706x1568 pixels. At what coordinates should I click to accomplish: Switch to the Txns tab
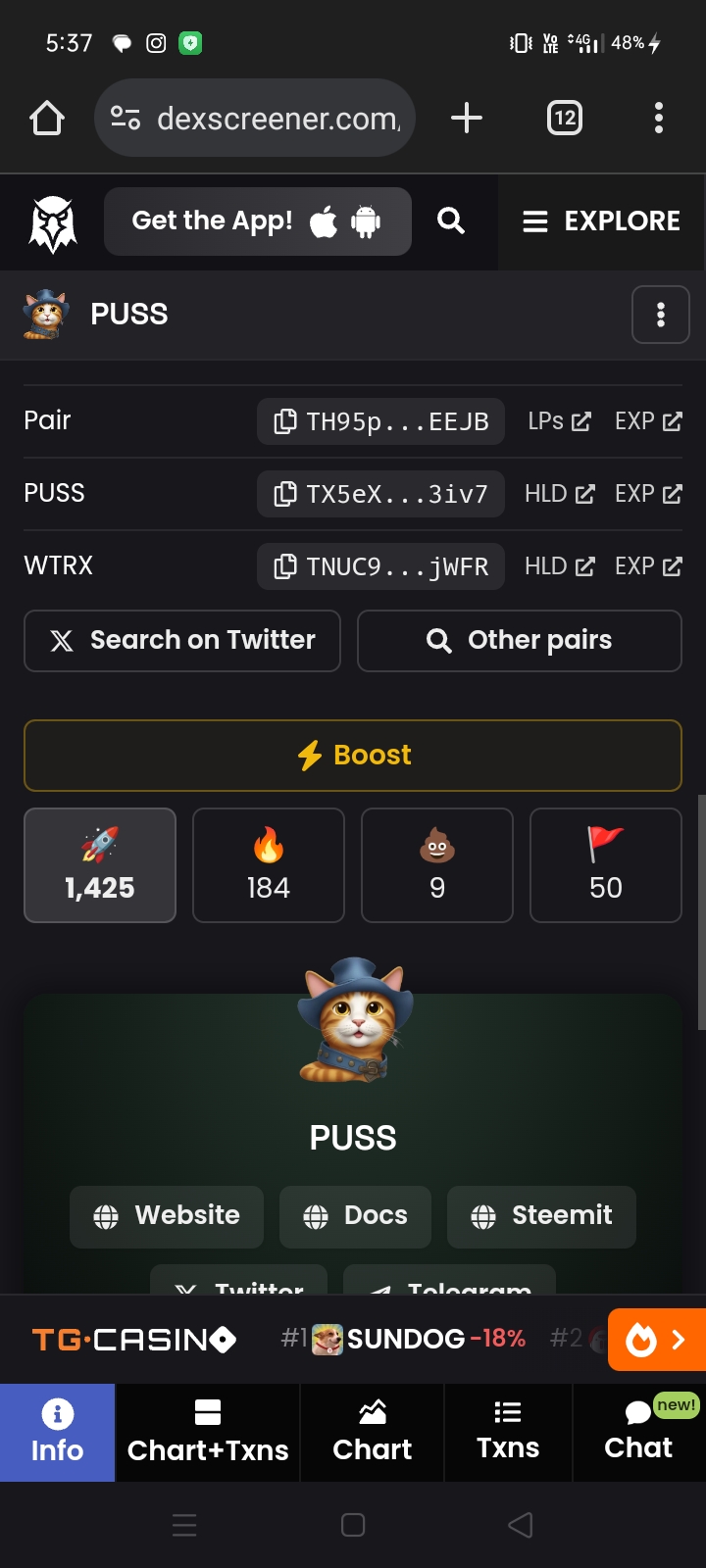pyautogui.click(x=508, y=1432)
